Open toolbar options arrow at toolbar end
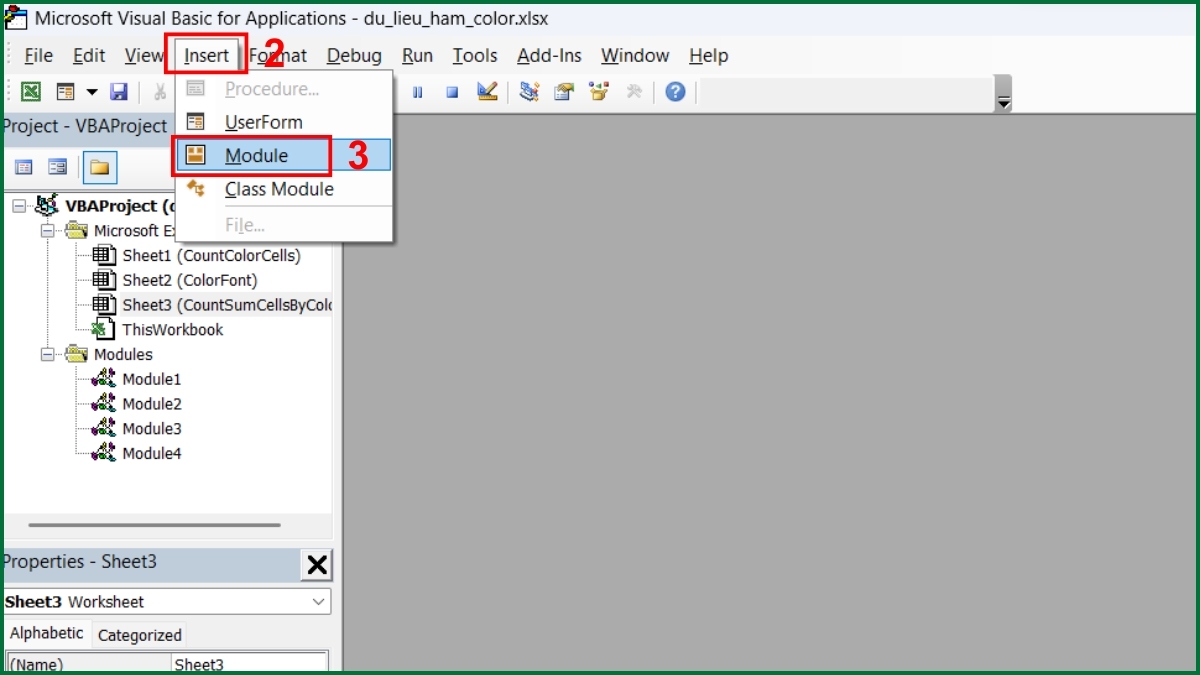The height and width of the screenshot is (675, 1200). tap(1004, 94)
